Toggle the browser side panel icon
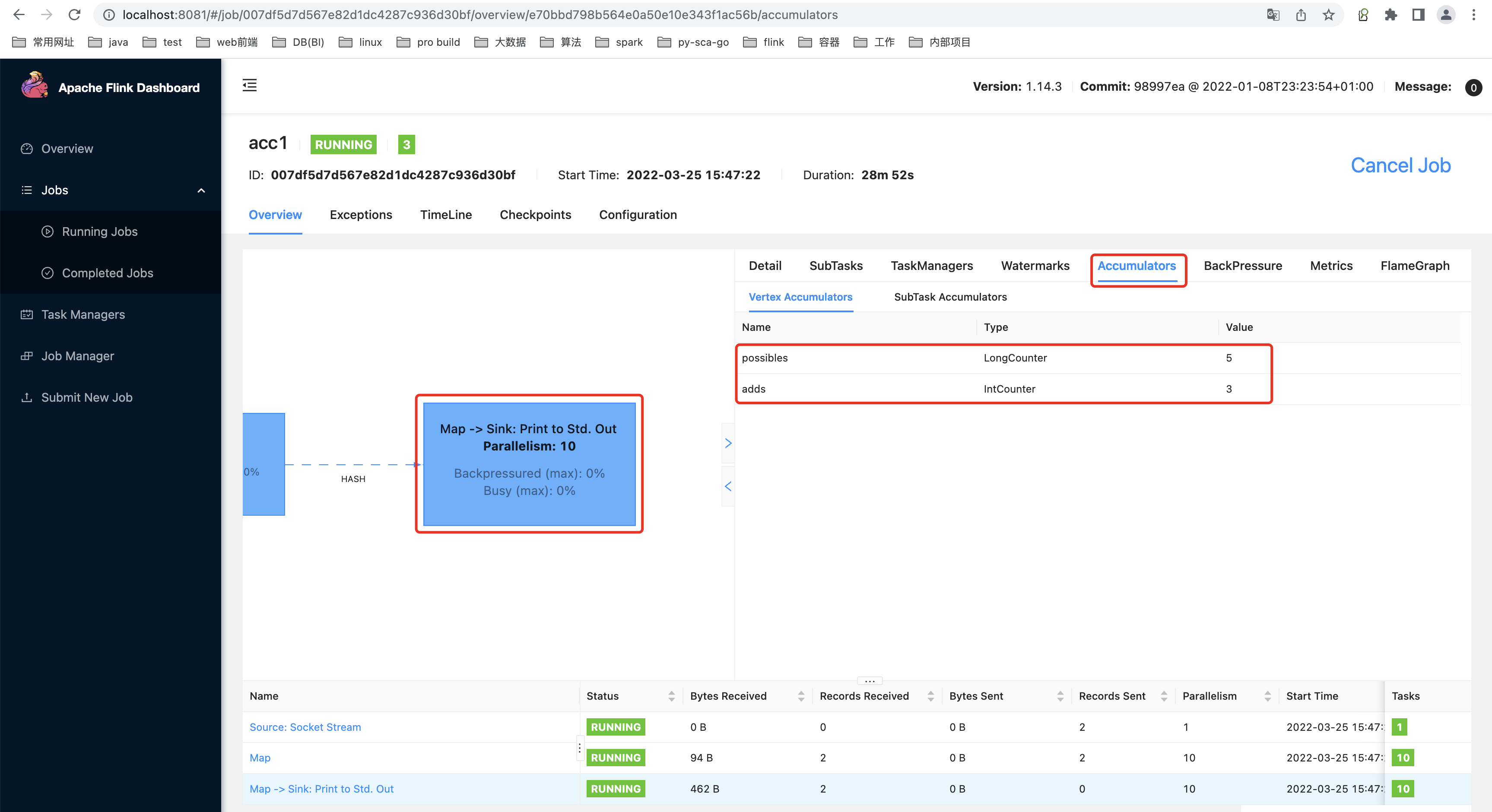This screenshot has height=812, width=1492. [1419, 15]
